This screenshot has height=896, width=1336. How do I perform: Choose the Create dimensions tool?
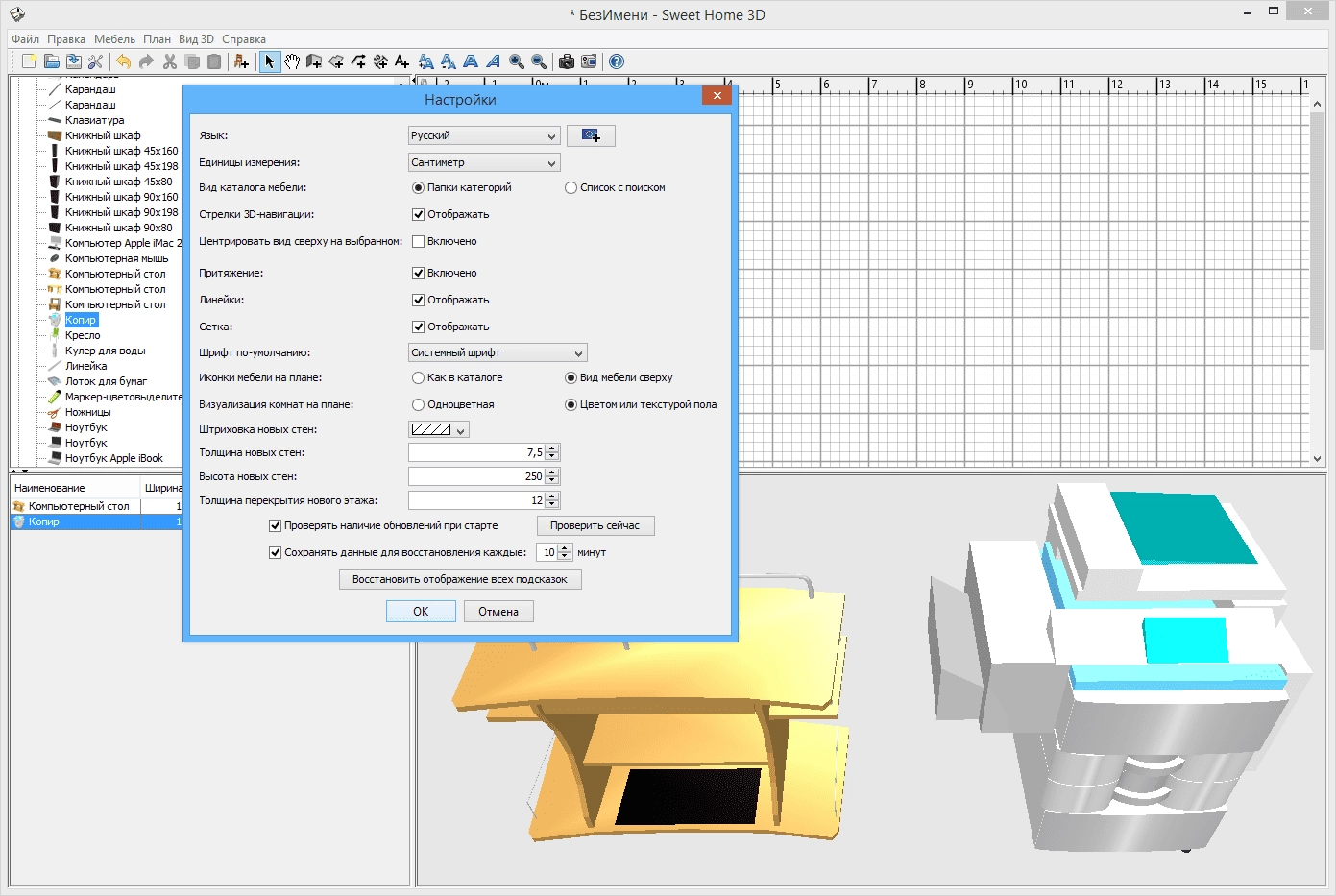click(380, 61)
